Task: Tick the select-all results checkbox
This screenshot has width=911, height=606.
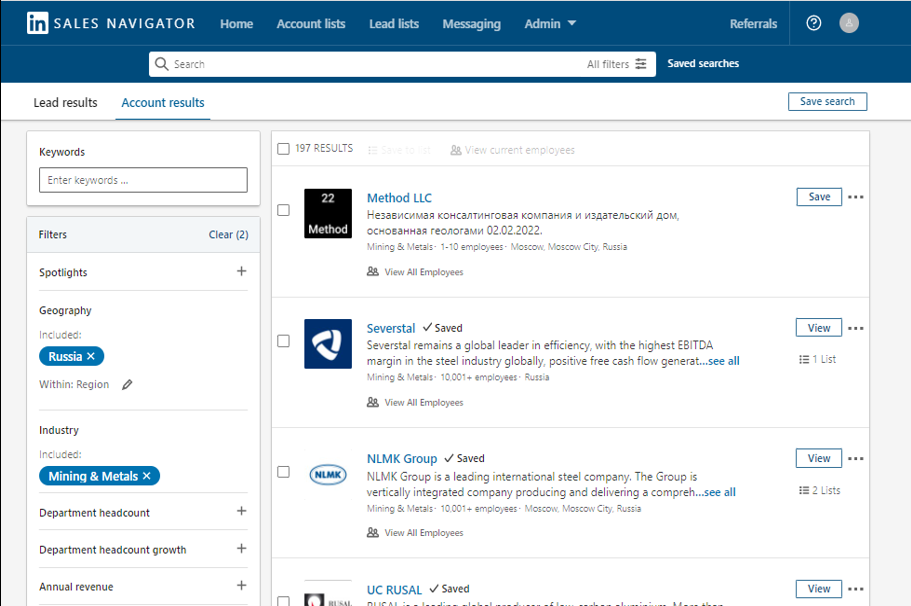Action: point(284,149)
